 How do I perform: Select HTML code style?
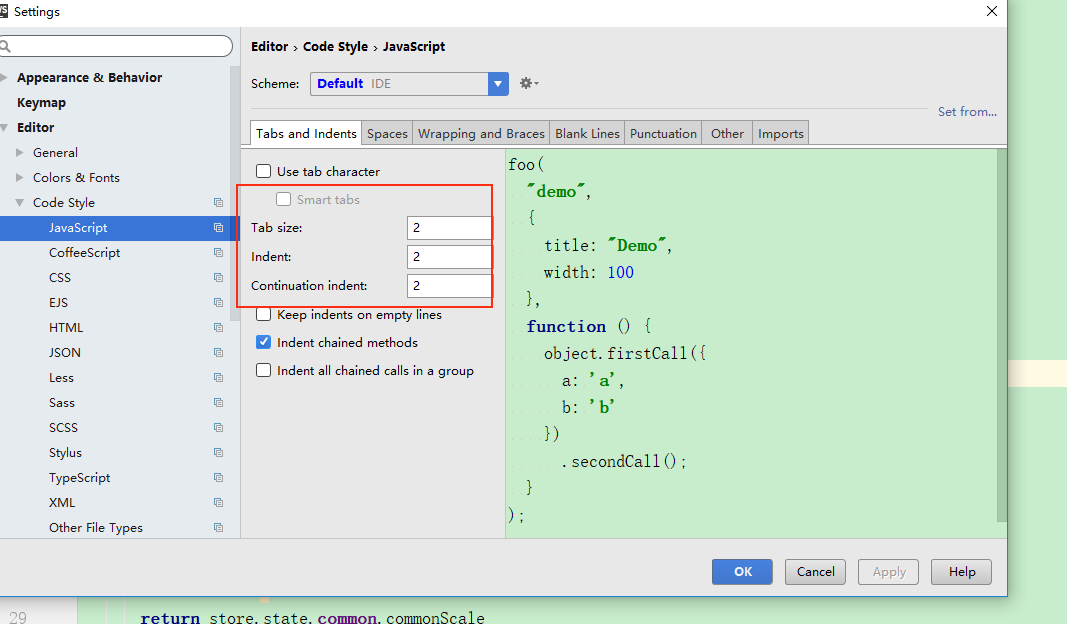click(x=66, y=328)
